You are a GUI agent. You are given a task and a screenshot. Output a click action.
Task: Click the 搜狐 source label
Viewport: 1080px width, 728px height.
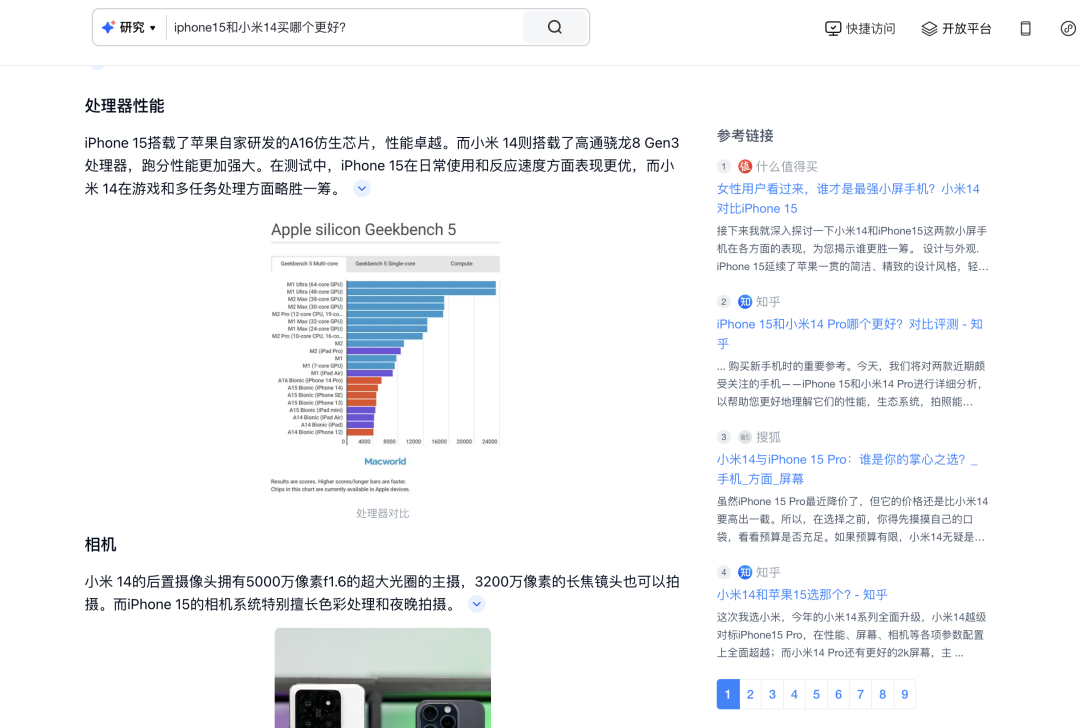click(768, 437)
